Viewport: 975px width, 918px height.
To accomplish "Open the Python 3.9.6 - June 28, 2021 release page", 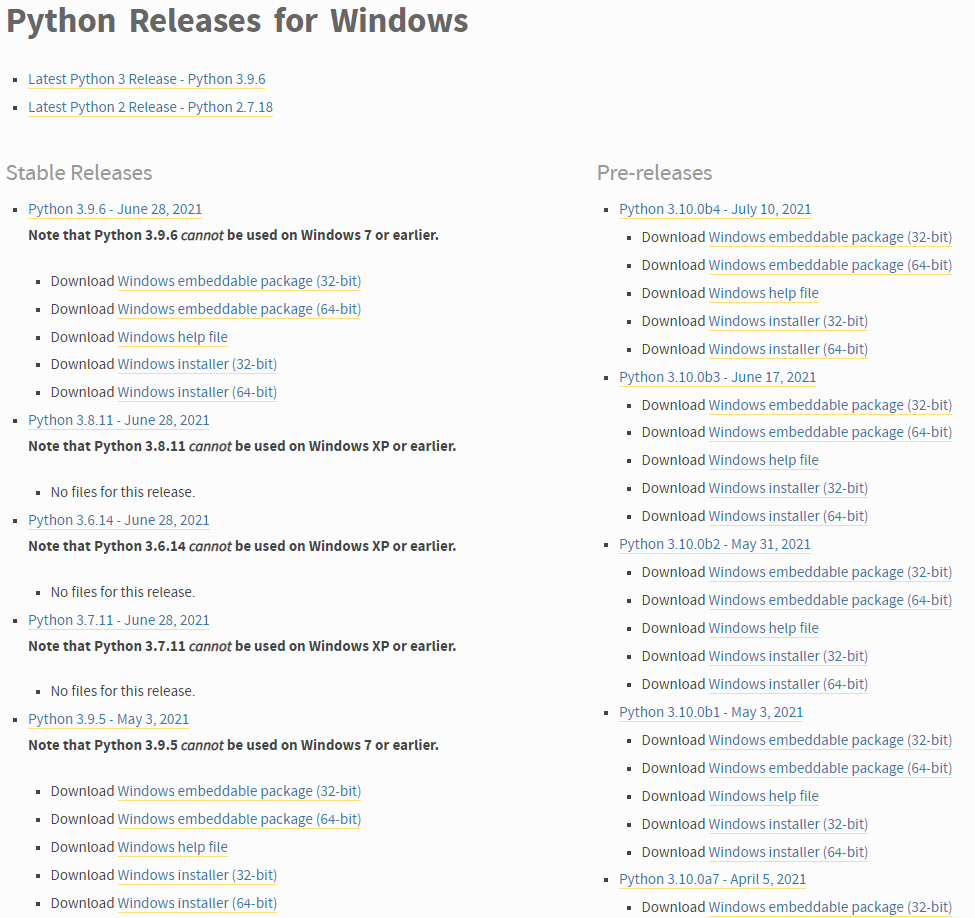I will pos(115,210).
